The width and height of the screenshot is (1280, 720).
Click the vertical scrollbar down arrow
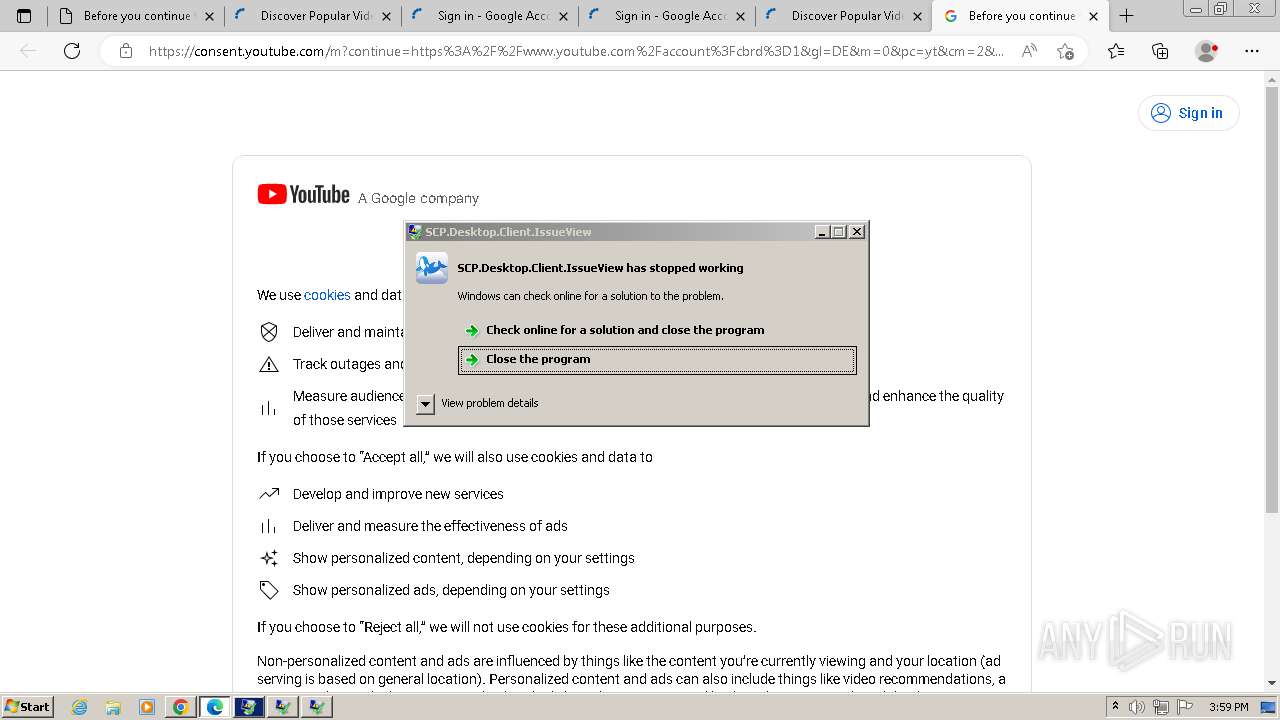point(1272,684)
